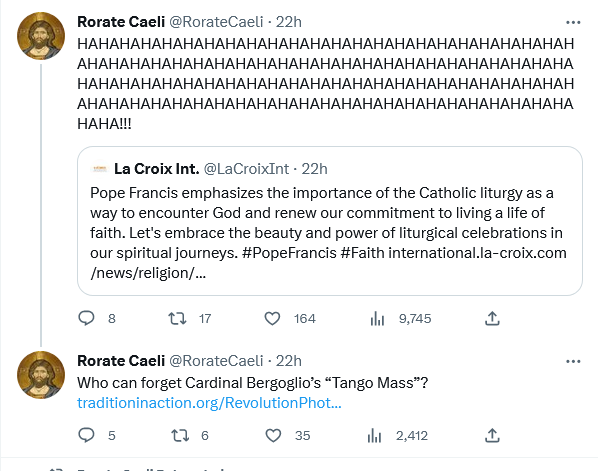Share the Tango Mass tweet

(492, 435)
